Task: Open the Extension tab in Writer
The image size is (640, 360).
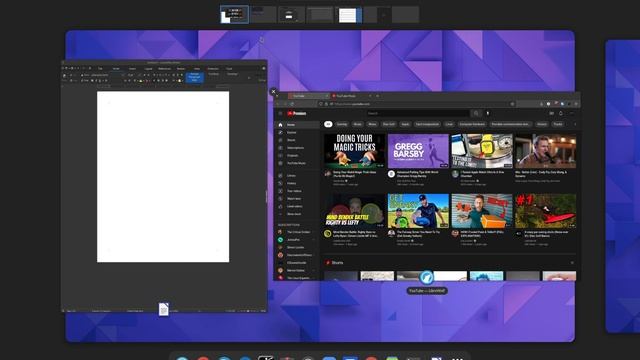Action: click(213, 69)
